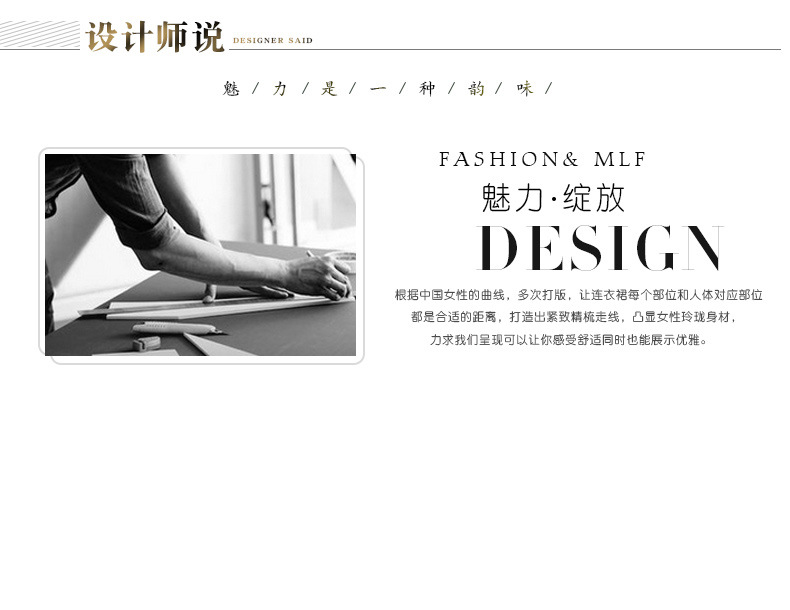Click the FASHION& MLF text
790x610 pixels.
tap(543, 159)
